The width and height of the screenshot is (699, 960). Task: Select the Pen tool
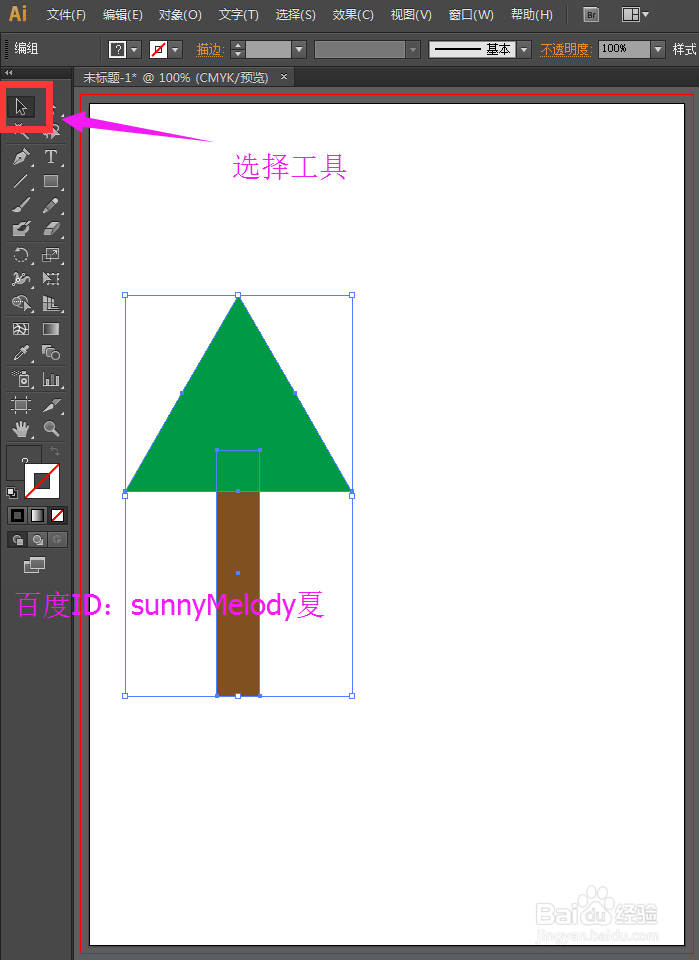(x=21, y=157)
